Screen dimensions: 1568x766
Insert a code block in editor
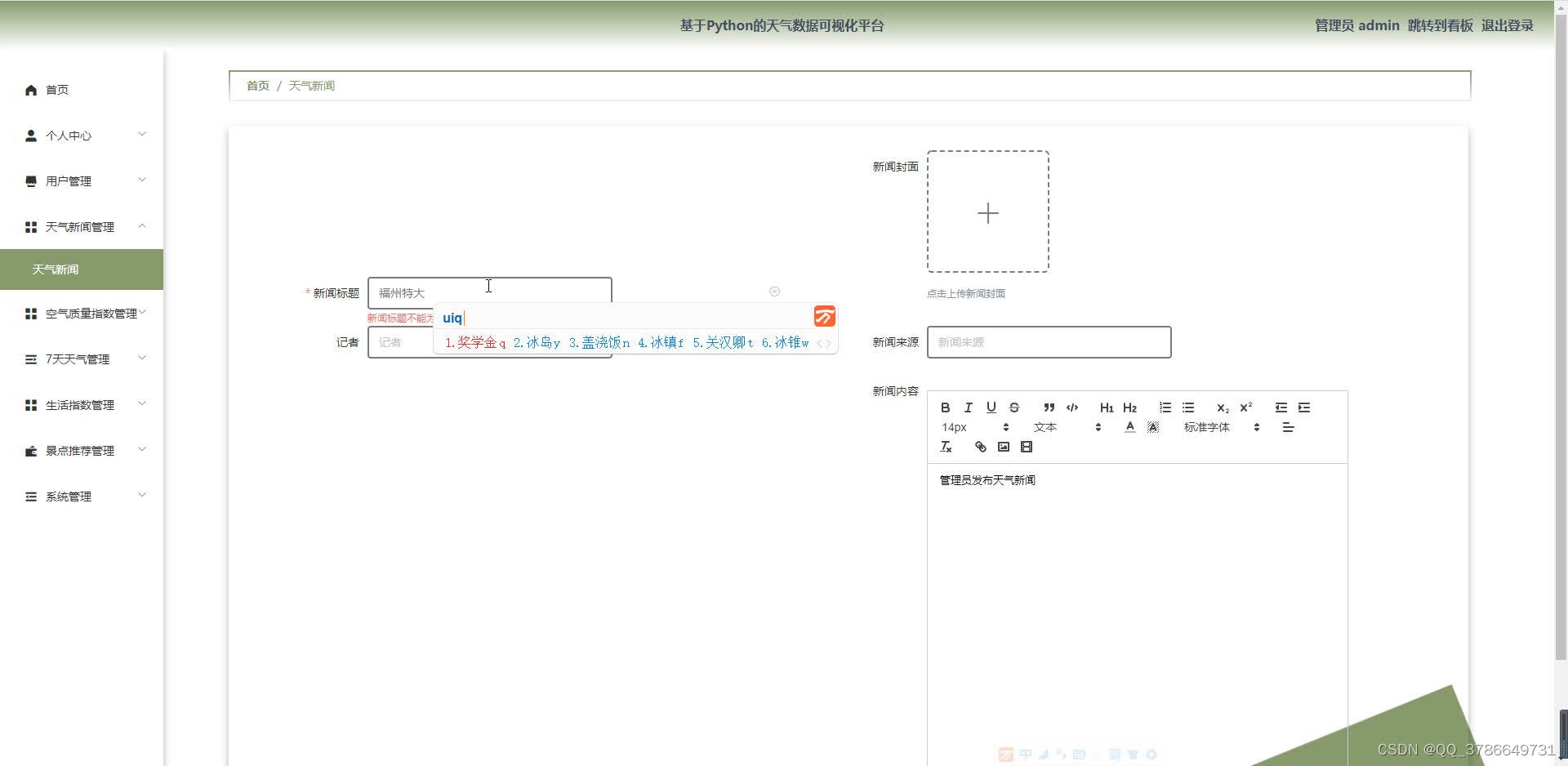[x=1072, y=407]
